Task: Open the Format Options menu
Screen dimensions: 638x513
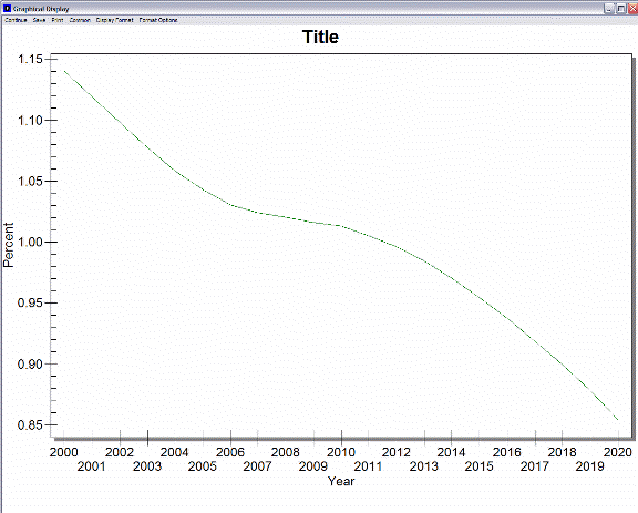Action: click(x=158, y=20)
